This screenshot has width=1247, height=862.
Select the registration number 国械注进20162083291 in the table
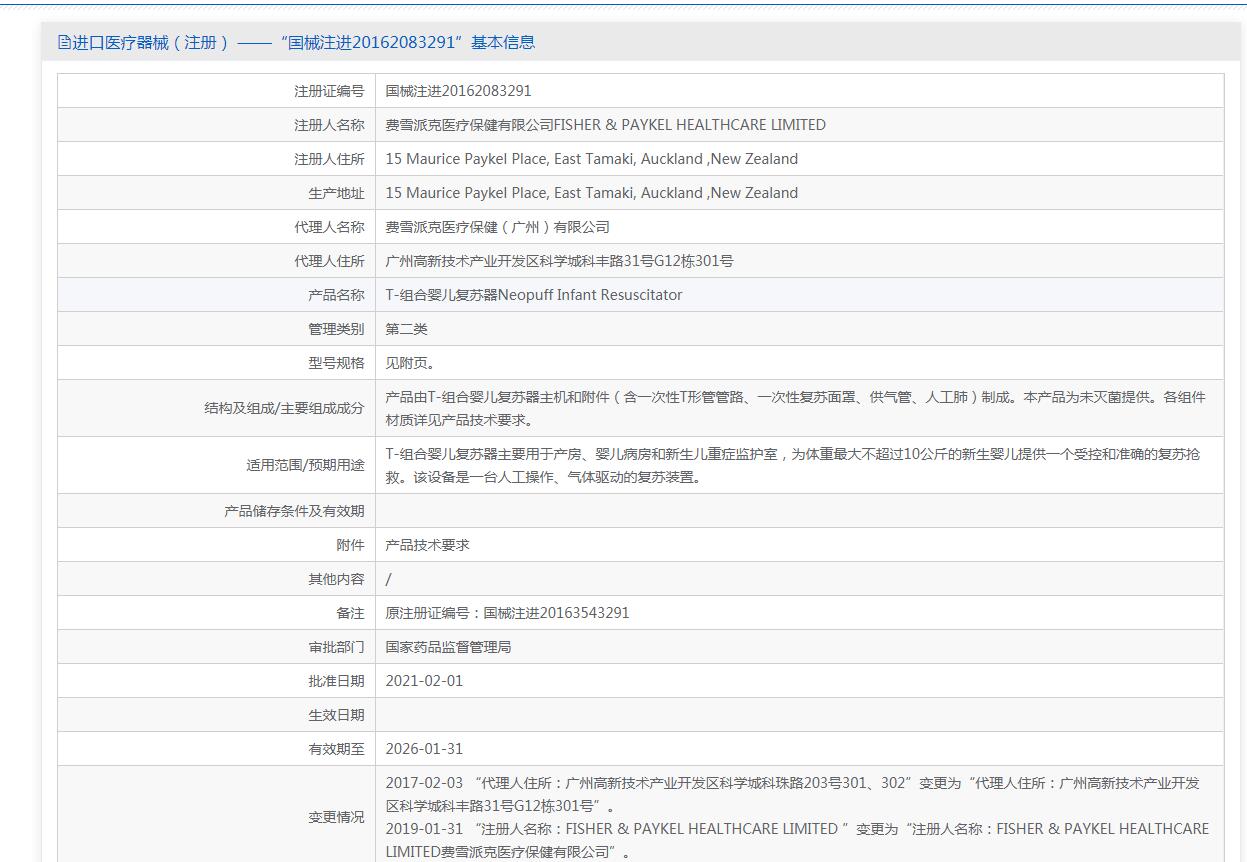[x=458, y=91]
